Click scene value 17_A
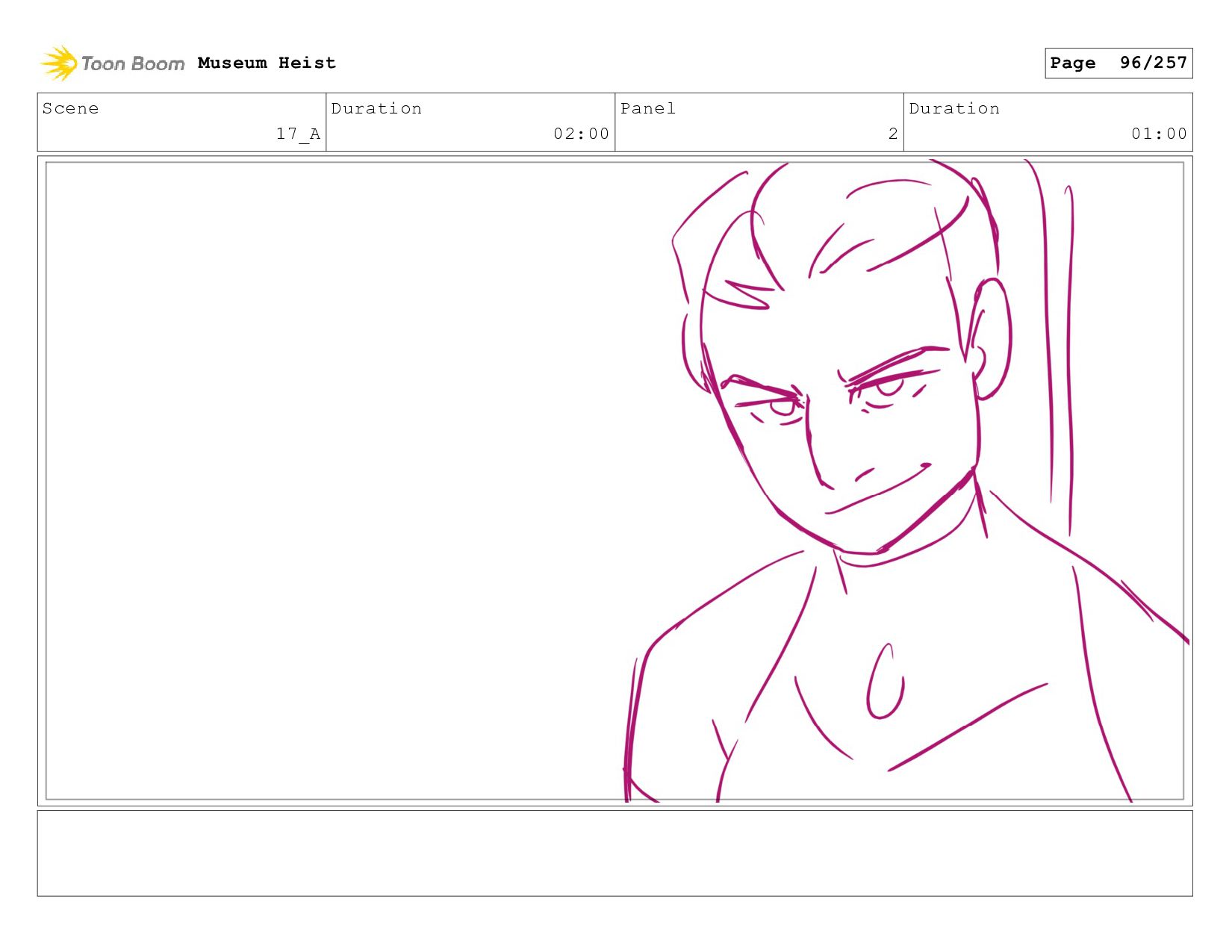 pyautogui.click(x=298, y=134)
